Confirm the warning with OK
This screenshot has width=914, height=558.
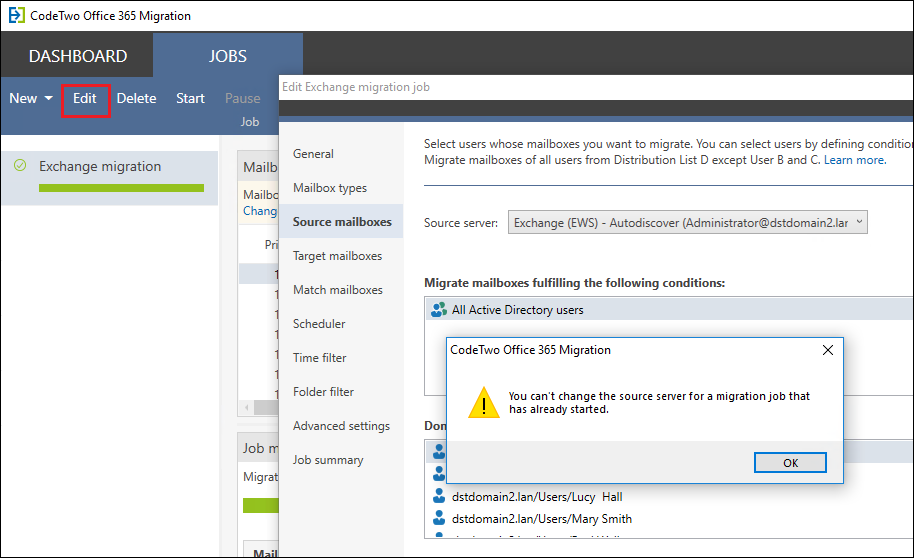point(790,462)
